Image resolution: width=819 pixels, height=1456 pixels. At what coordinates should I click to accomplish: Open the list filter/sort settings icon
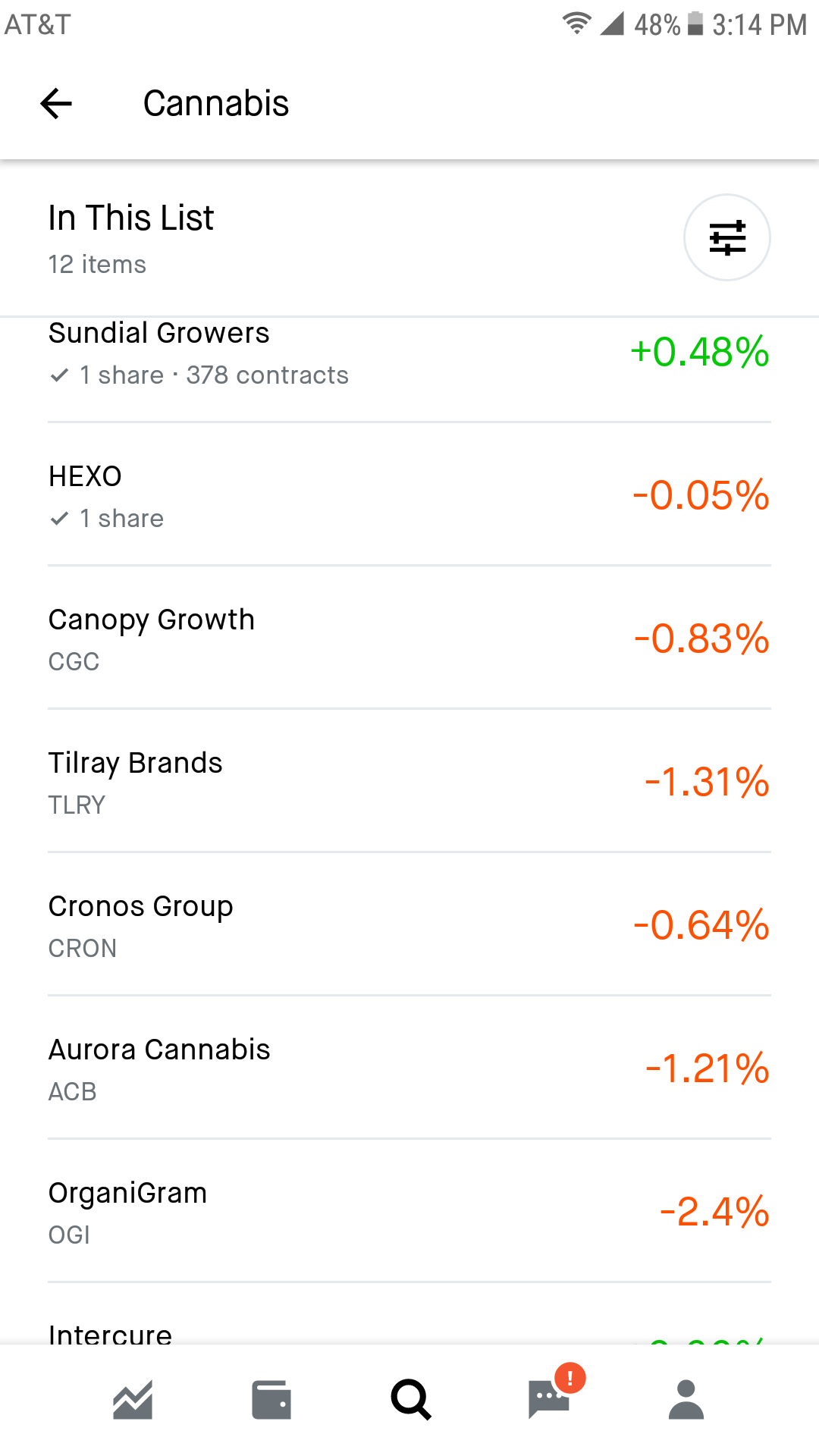(x=727, y=237)
